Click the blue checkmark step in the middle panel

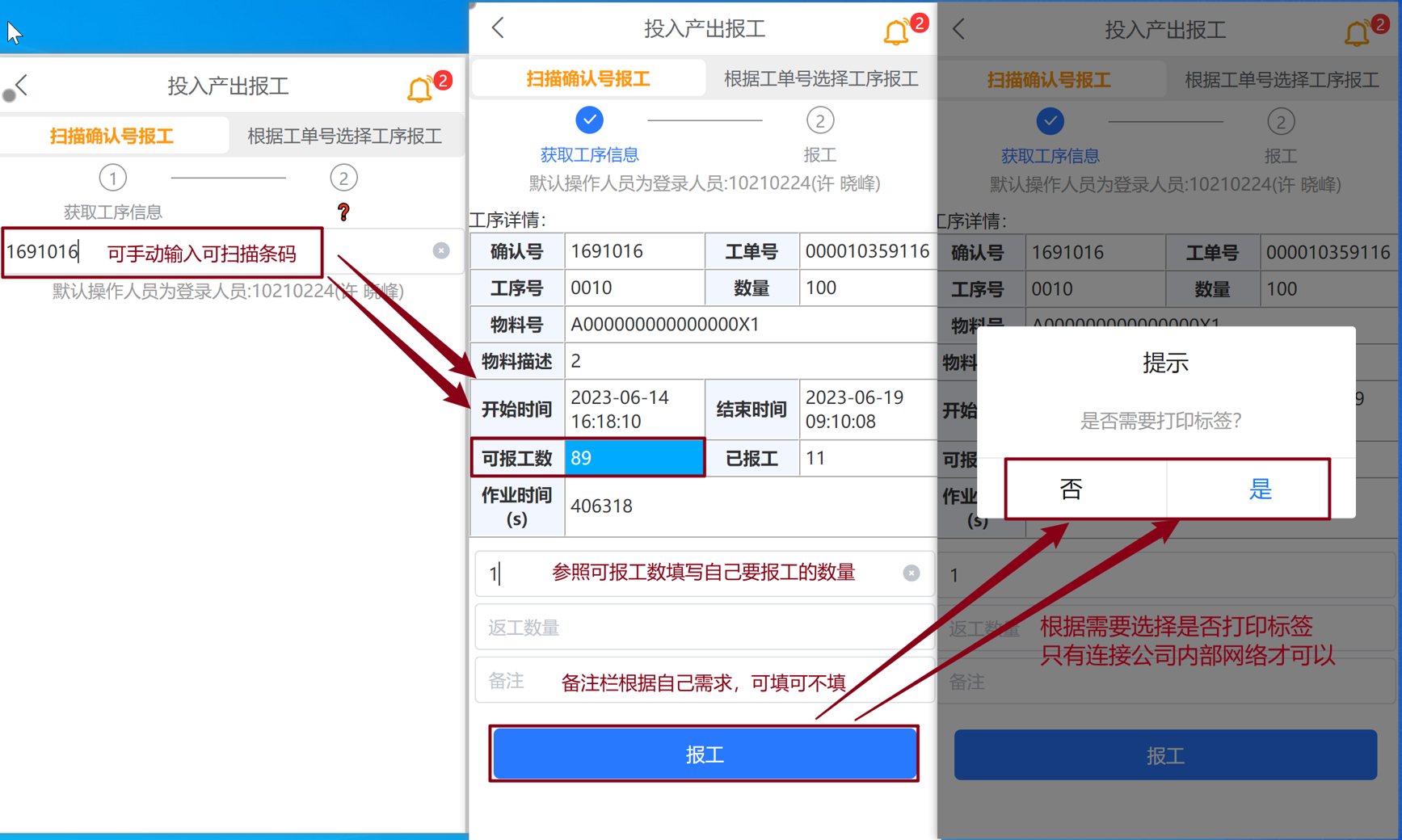(x=589, y=120)
